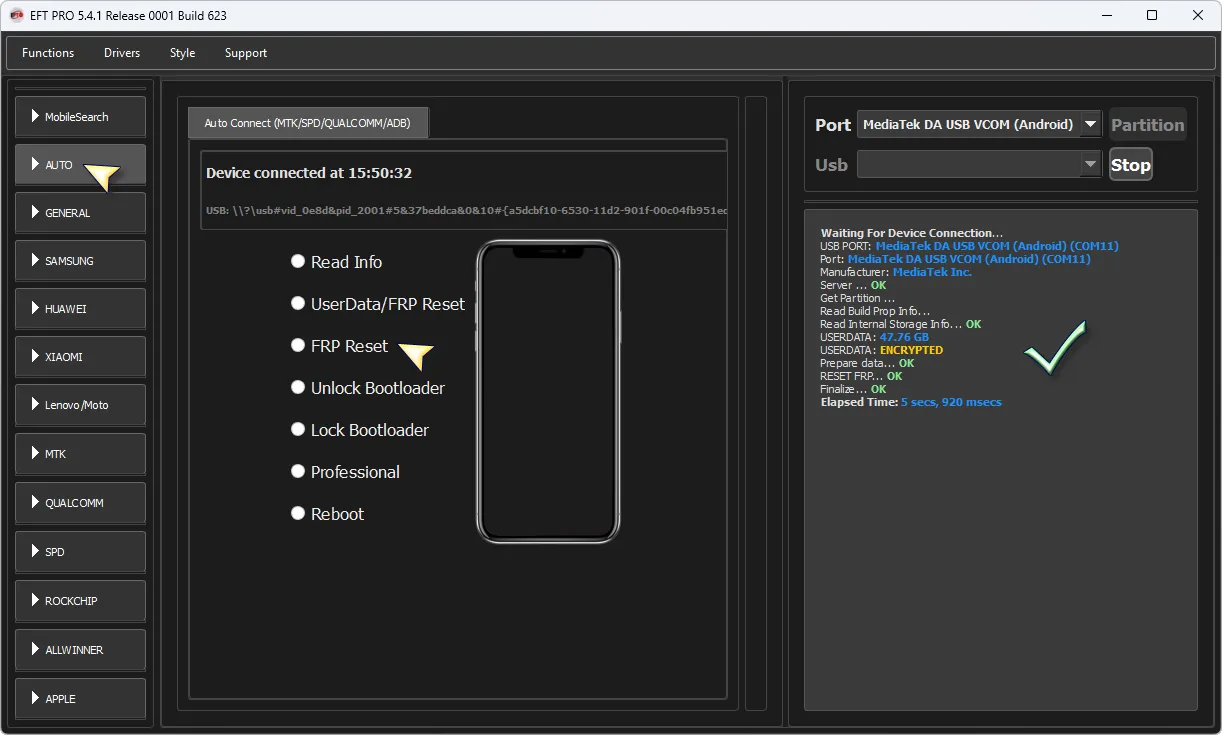Click the green checkmark success icon

pyautogui.click(x=1054, y=348)
